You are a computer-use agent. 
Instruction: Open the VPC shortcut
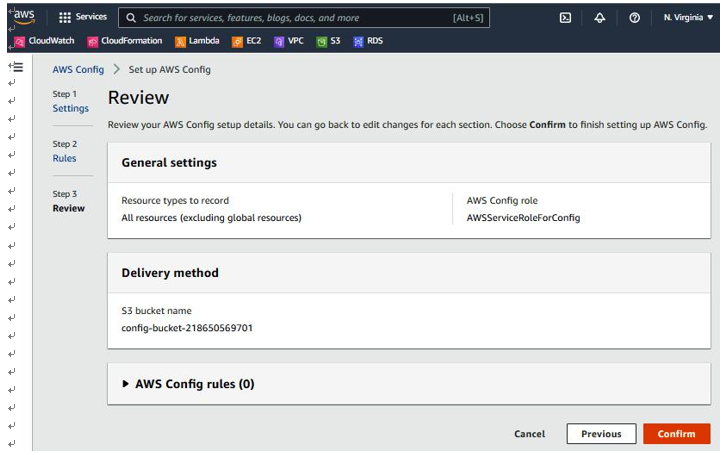pyautogui.click(x=289, y=41)
